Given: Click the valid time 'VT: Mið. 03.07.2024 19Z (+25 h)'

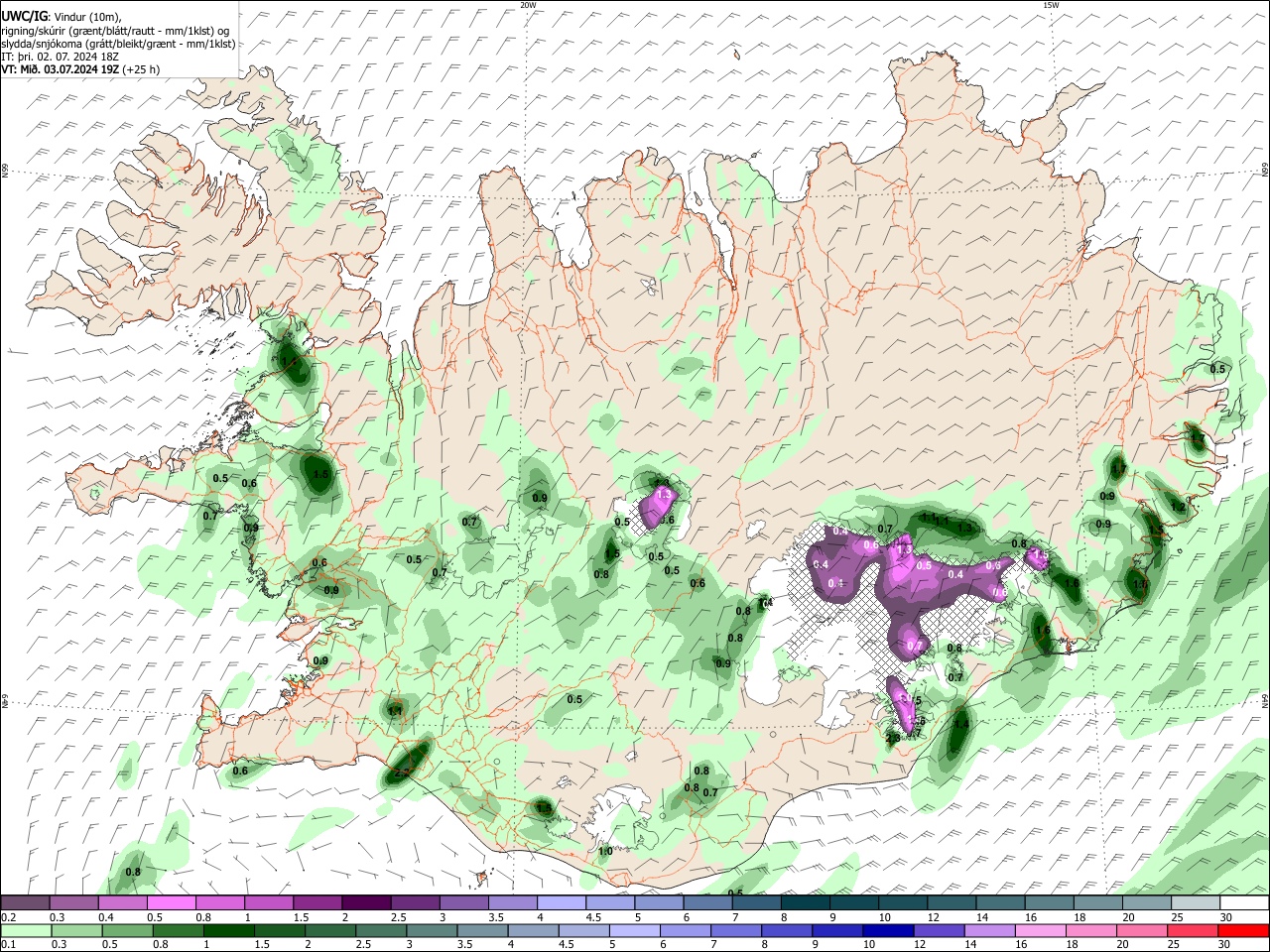Looking at the screenshot, I should point(80,69).
